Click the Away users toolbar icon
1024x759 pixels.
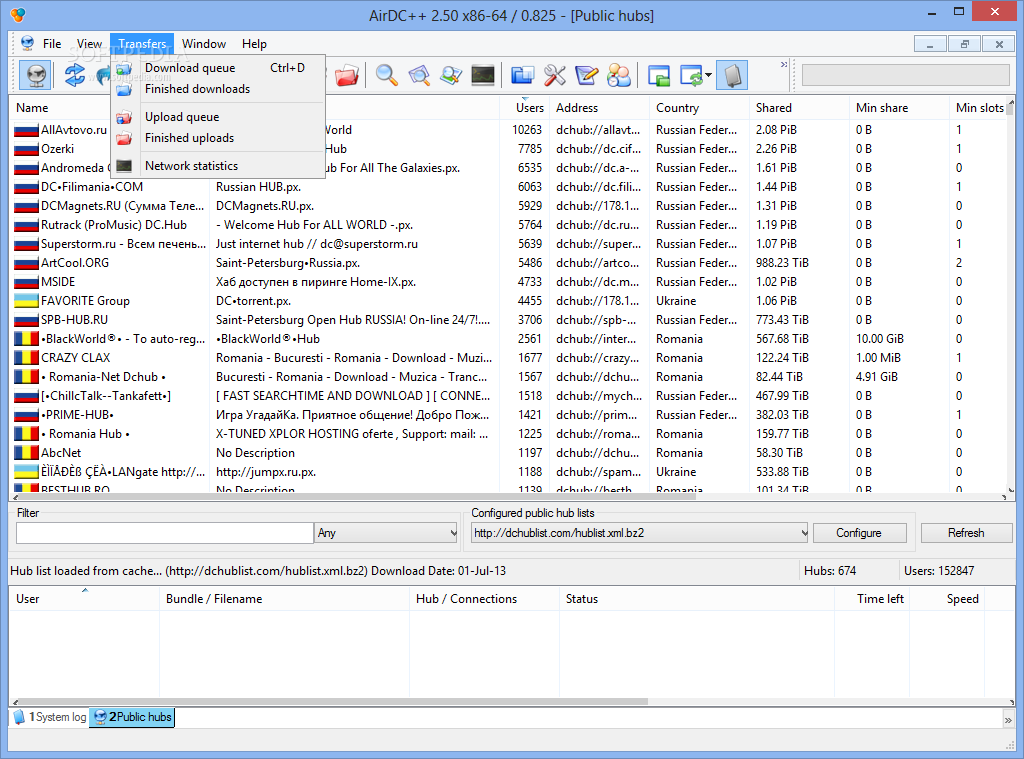click(618, 76)
